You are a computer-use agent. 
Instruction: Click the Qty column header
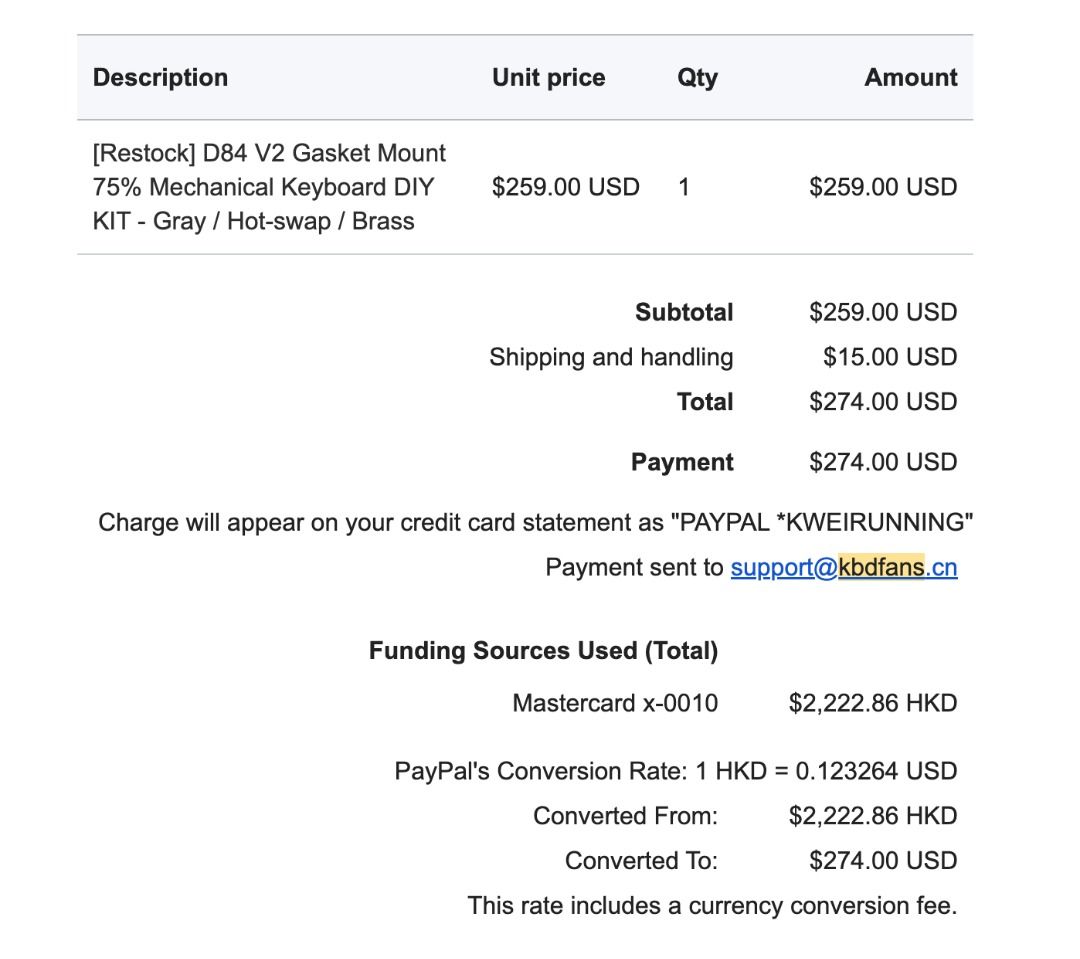697,78
